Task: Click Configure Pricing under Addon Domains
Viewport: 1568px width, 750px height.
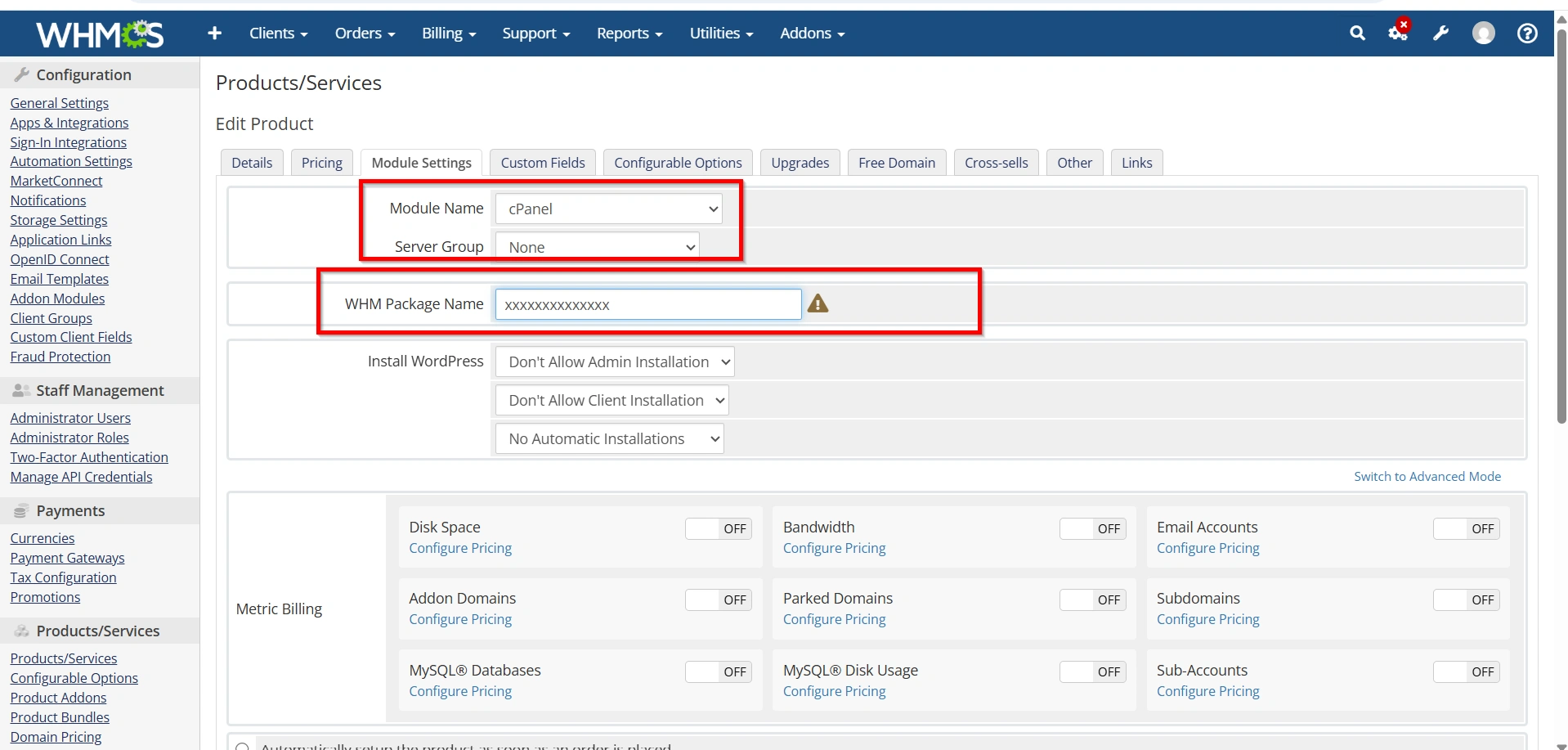Action: 460,619
